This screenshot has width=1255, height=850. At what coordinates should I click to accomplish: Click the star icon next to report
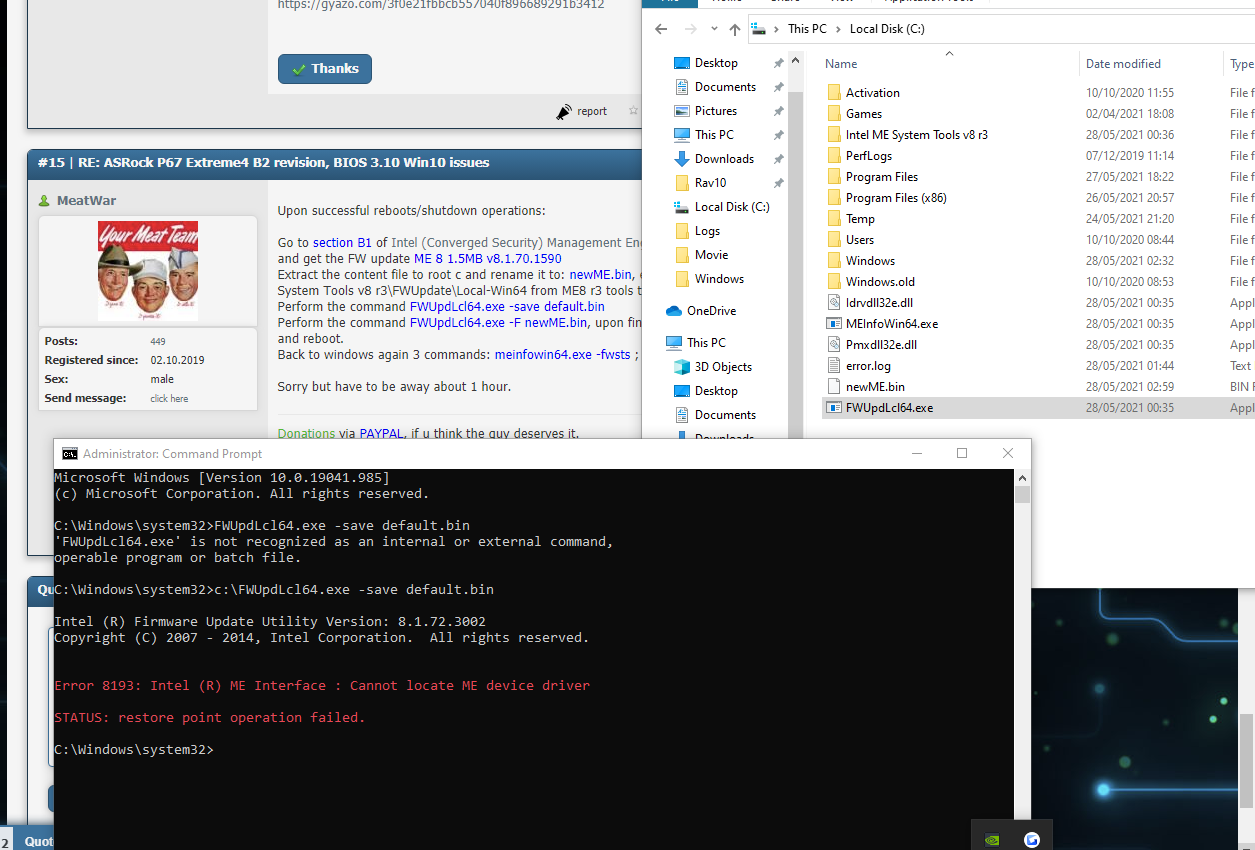coord(633,112)
